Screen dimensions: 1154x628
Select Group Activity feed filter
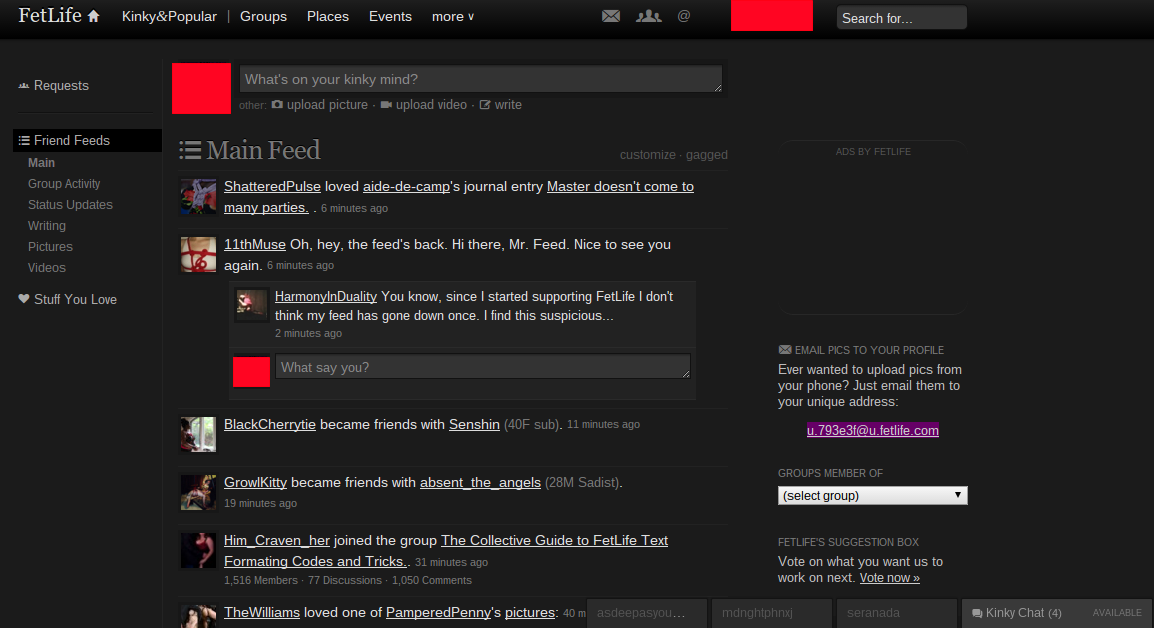click(x=64, y=183)
